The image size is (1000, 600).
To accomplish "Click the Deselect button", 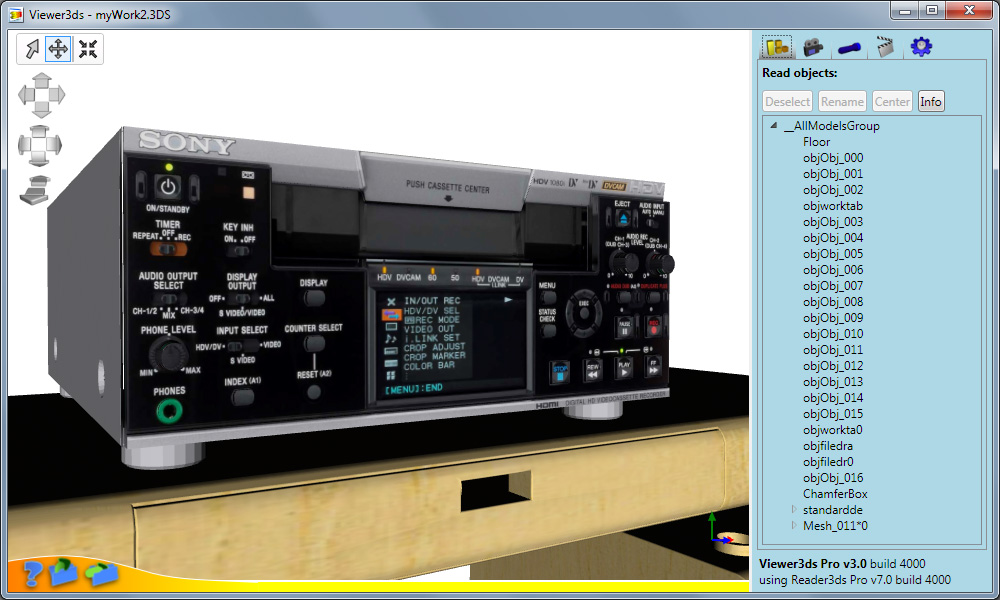I will click(x=788, y=101).
